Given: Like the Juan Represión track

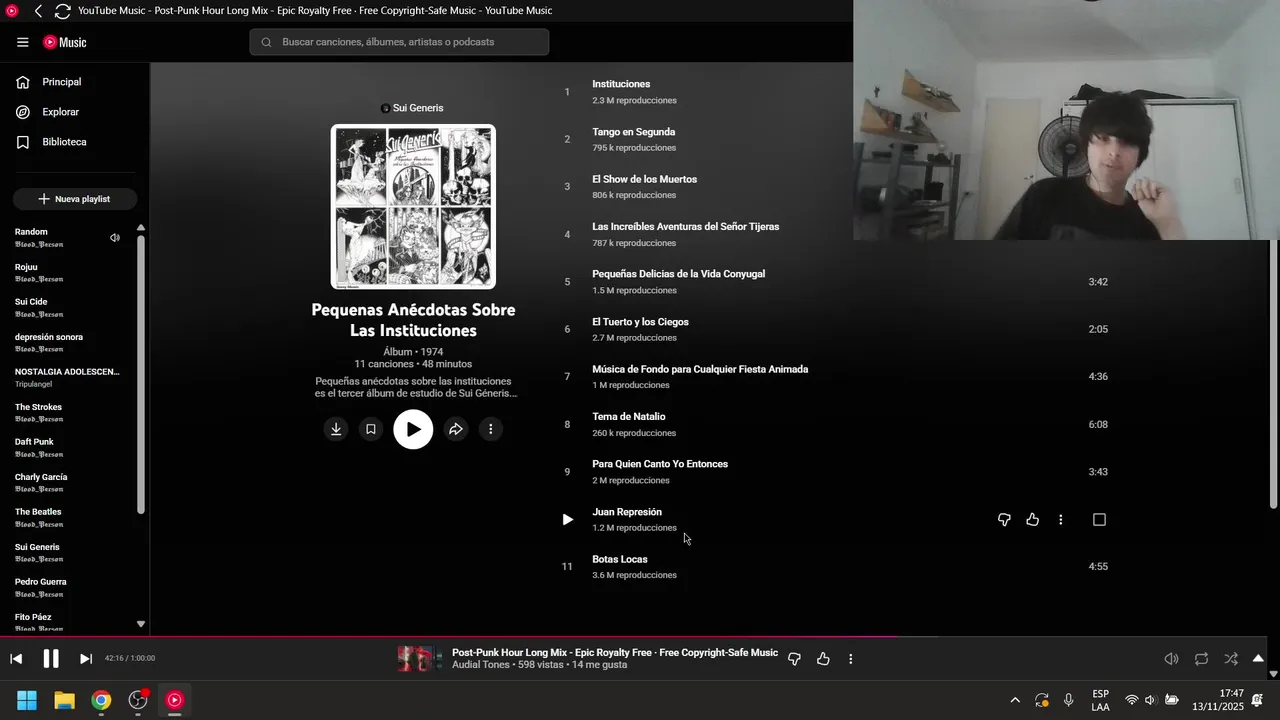Looking at the screenshot, I should click(1032, 520).
